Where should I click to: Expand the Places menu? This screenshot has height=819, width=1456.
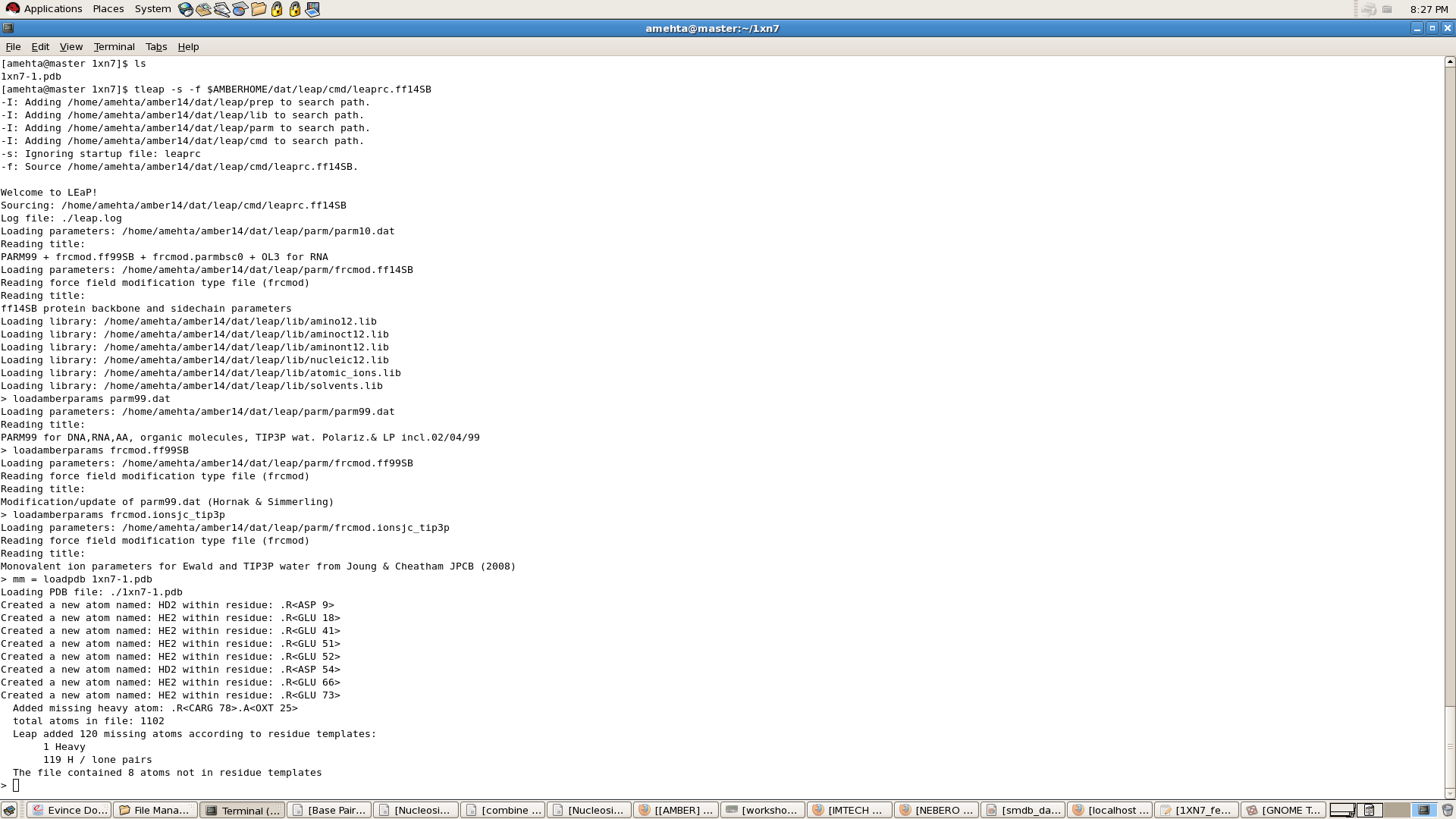tap(108, 9)
